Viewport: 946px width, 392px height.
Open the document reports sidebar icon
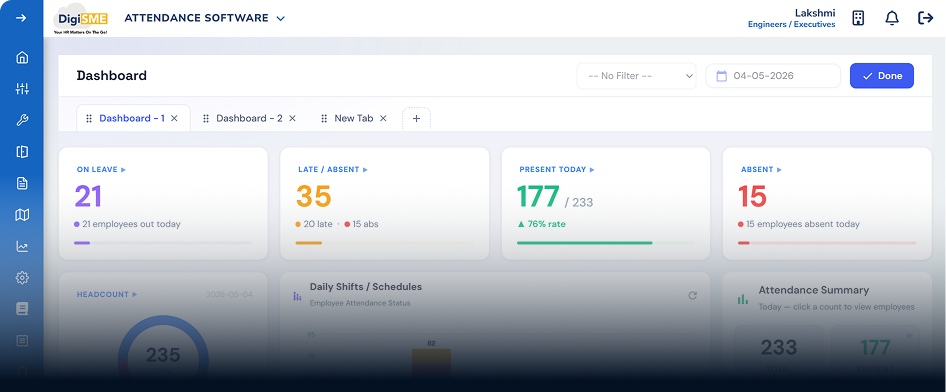coord(22,183)
